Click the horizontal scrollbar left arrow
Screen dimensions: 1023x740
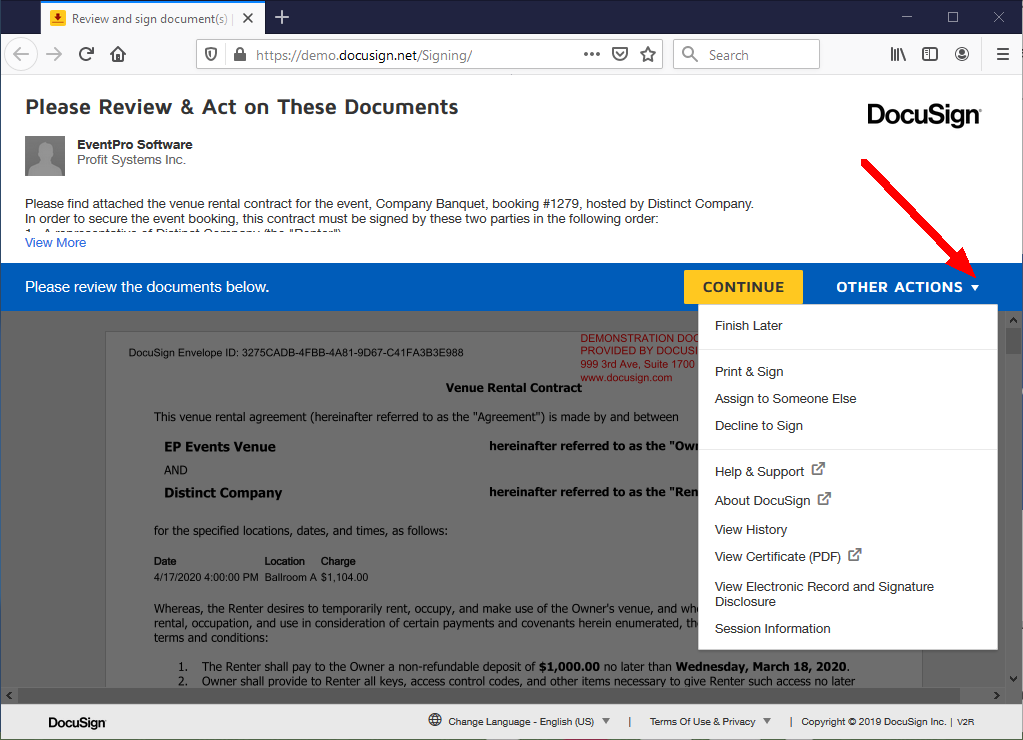point(8,696)
